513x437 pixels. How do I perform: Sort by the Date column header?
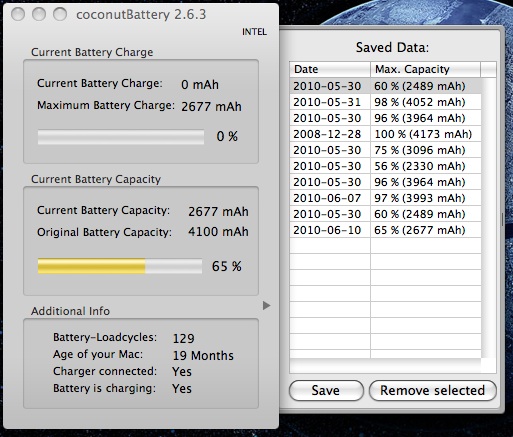pos(330,69)
